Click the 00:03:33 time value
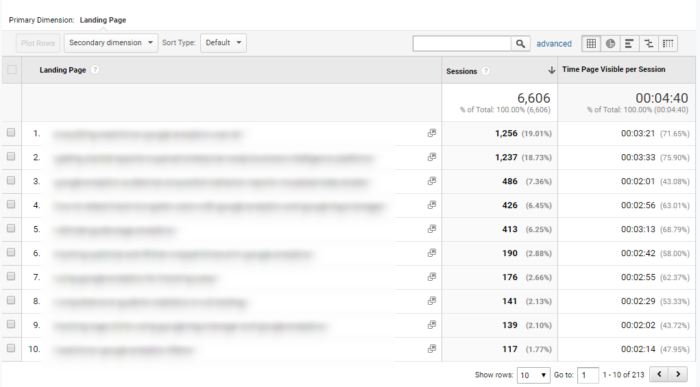Viewport: 700px width, 387px height. [638, 157]
